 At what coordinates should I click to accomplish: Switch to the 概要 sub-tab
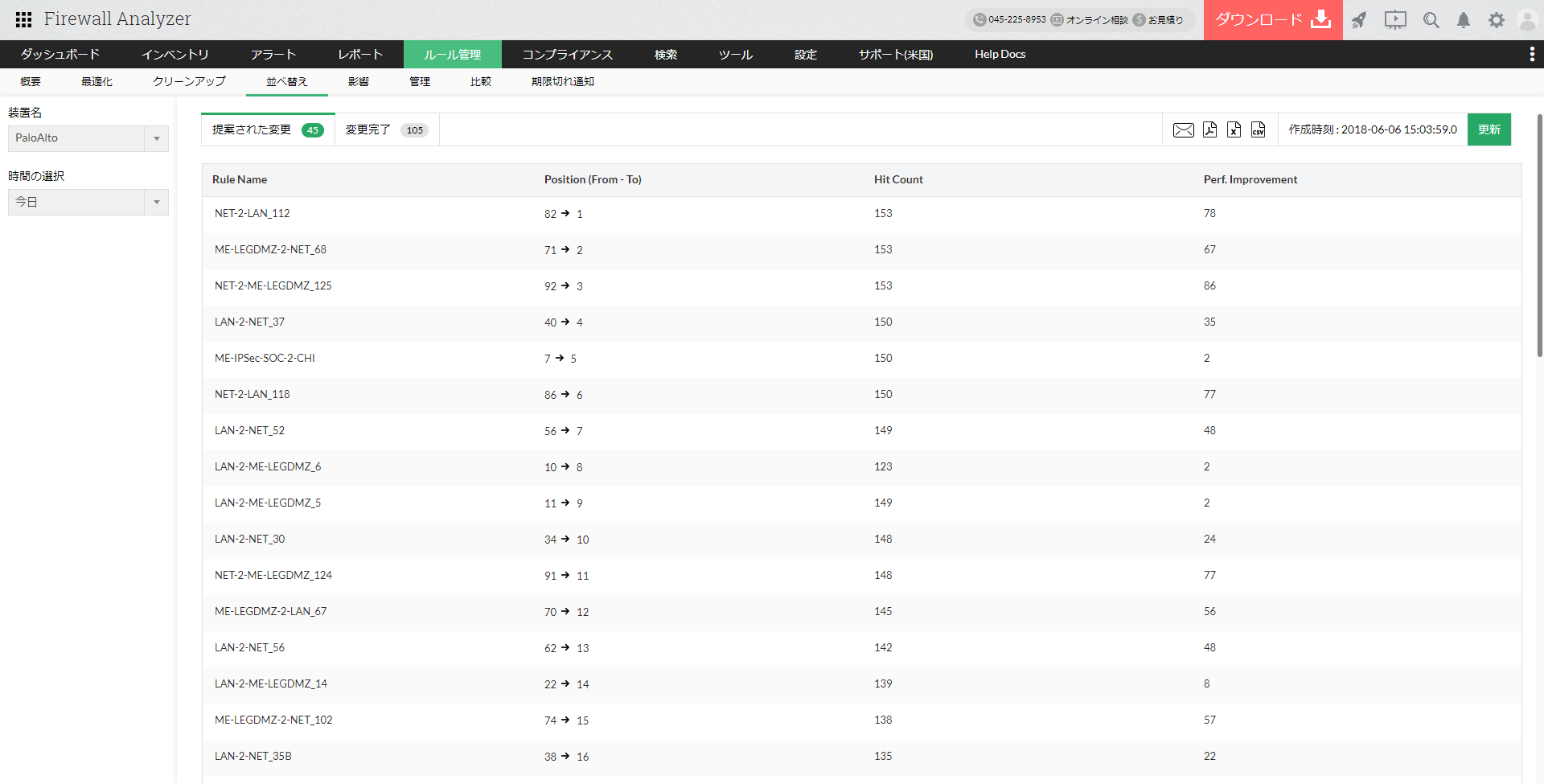coord(31,81)
